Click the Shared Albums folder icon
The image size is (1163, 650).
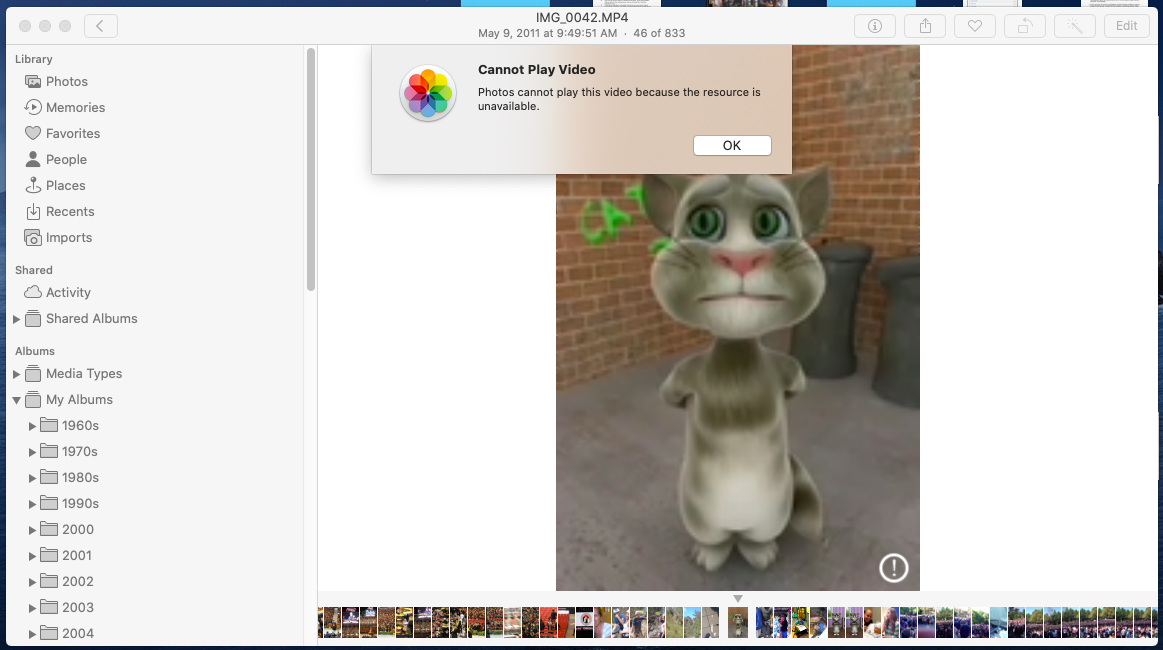tap(33, 318)
